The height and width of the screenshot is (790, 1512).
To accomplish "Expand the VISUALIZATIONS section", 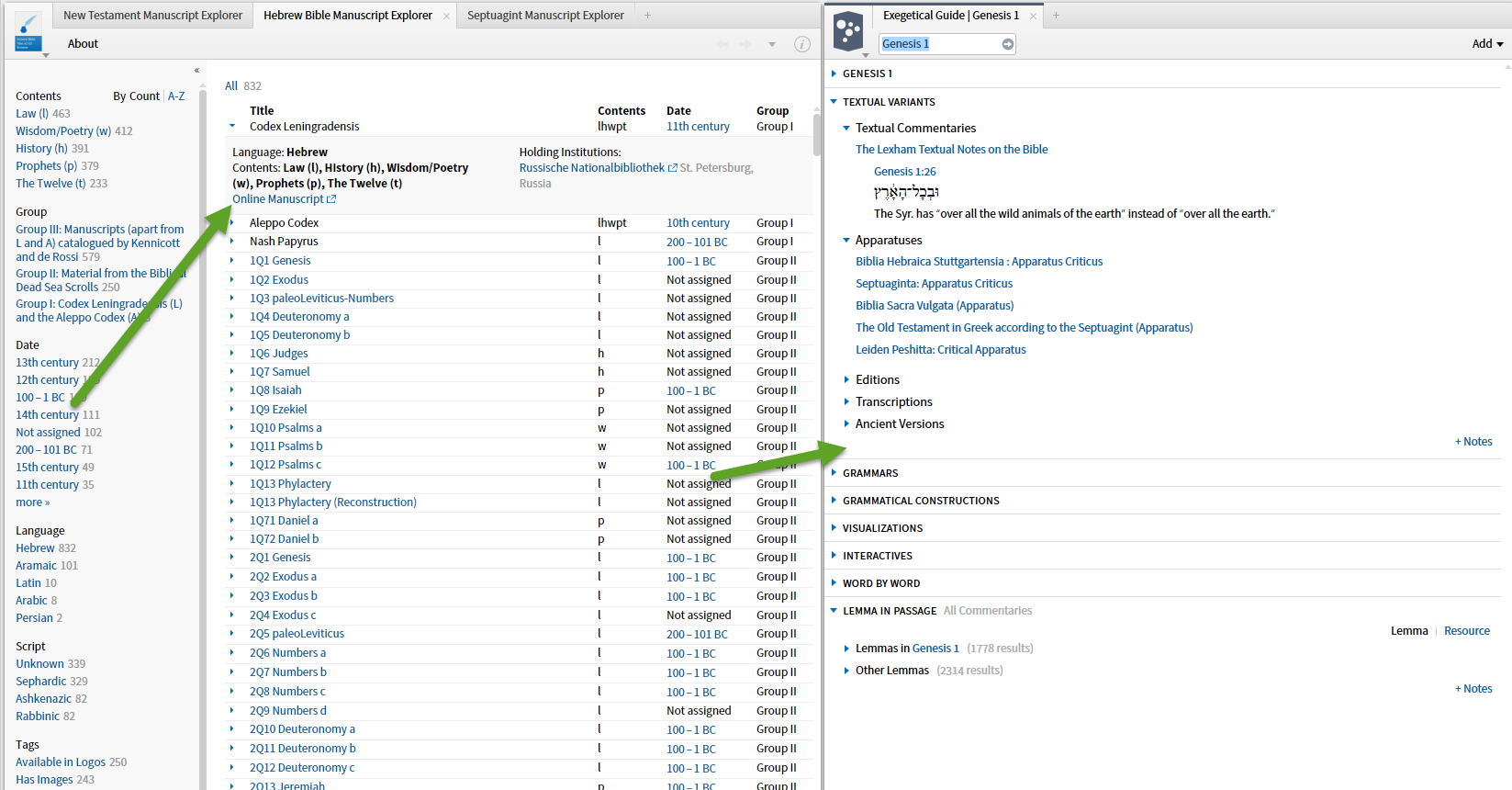I will [x=834, y=528].
